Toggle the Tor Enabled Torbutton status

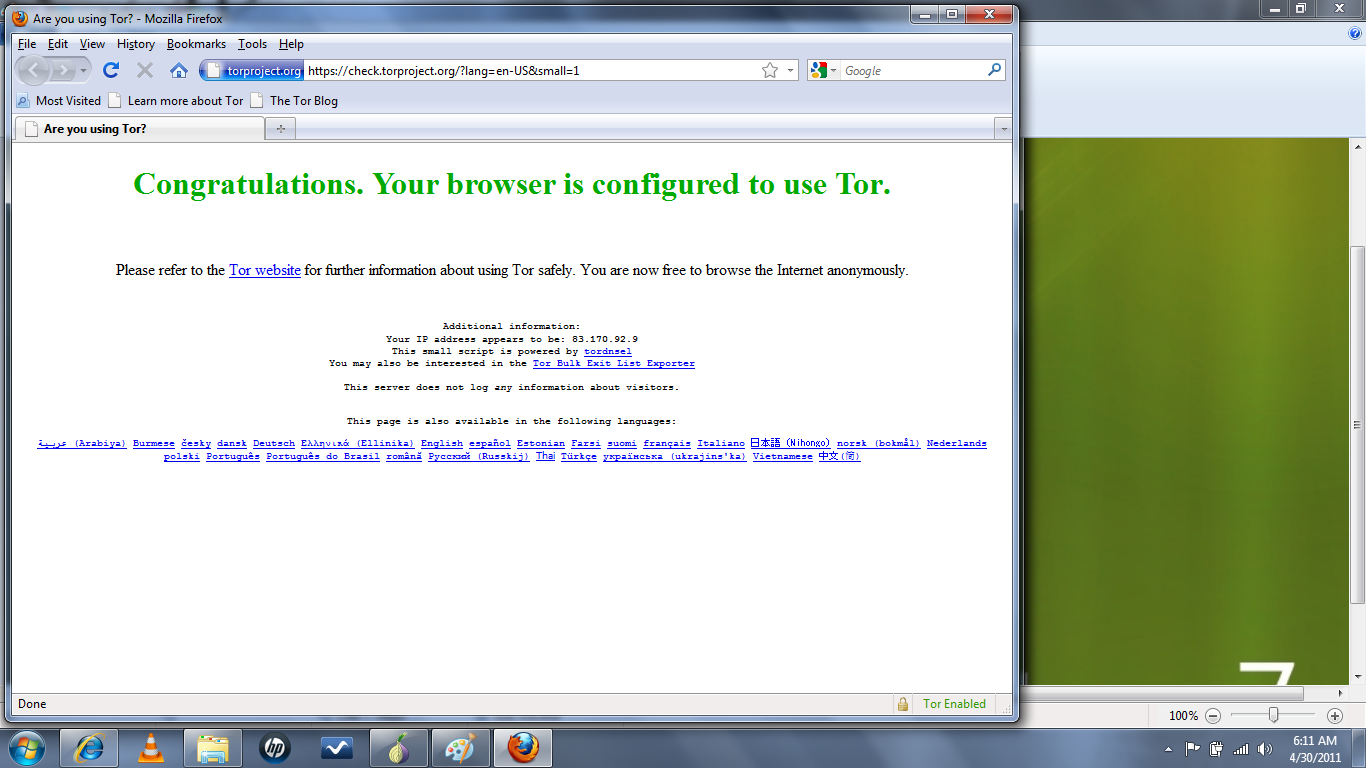(952, 704)
